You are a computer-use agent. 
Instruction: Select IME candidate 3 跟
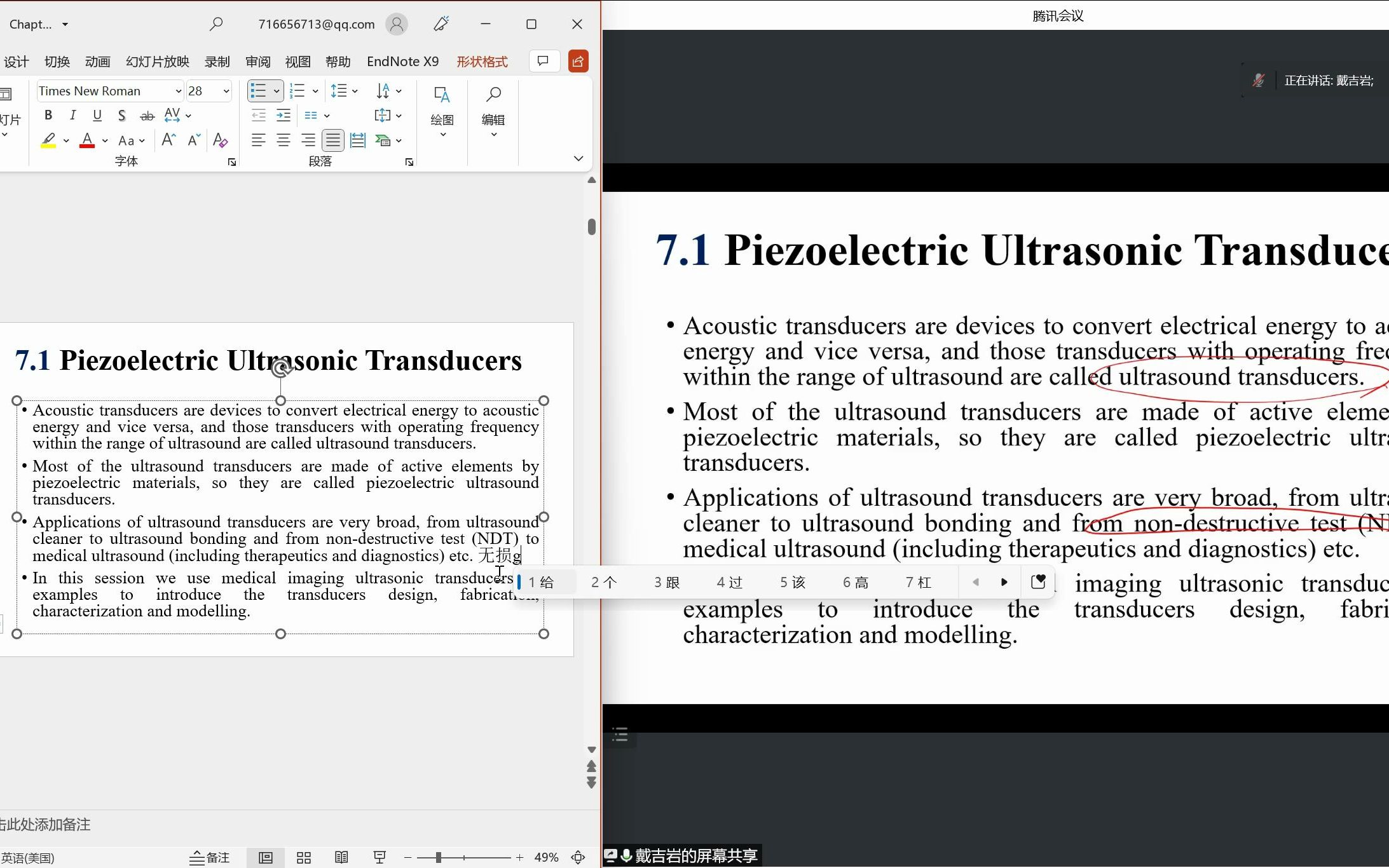666,582
